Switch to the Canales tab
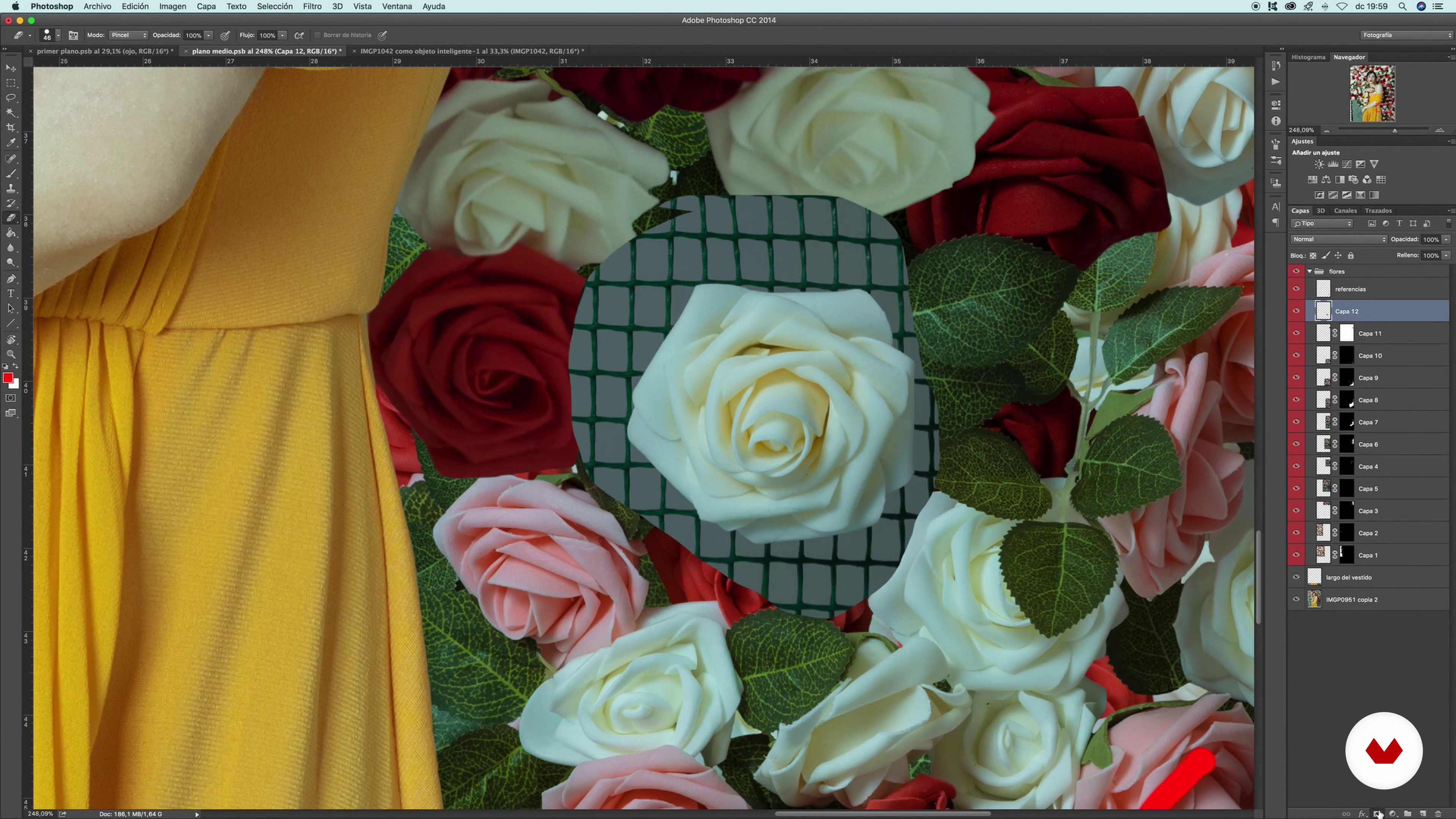 coord(1345,211)
